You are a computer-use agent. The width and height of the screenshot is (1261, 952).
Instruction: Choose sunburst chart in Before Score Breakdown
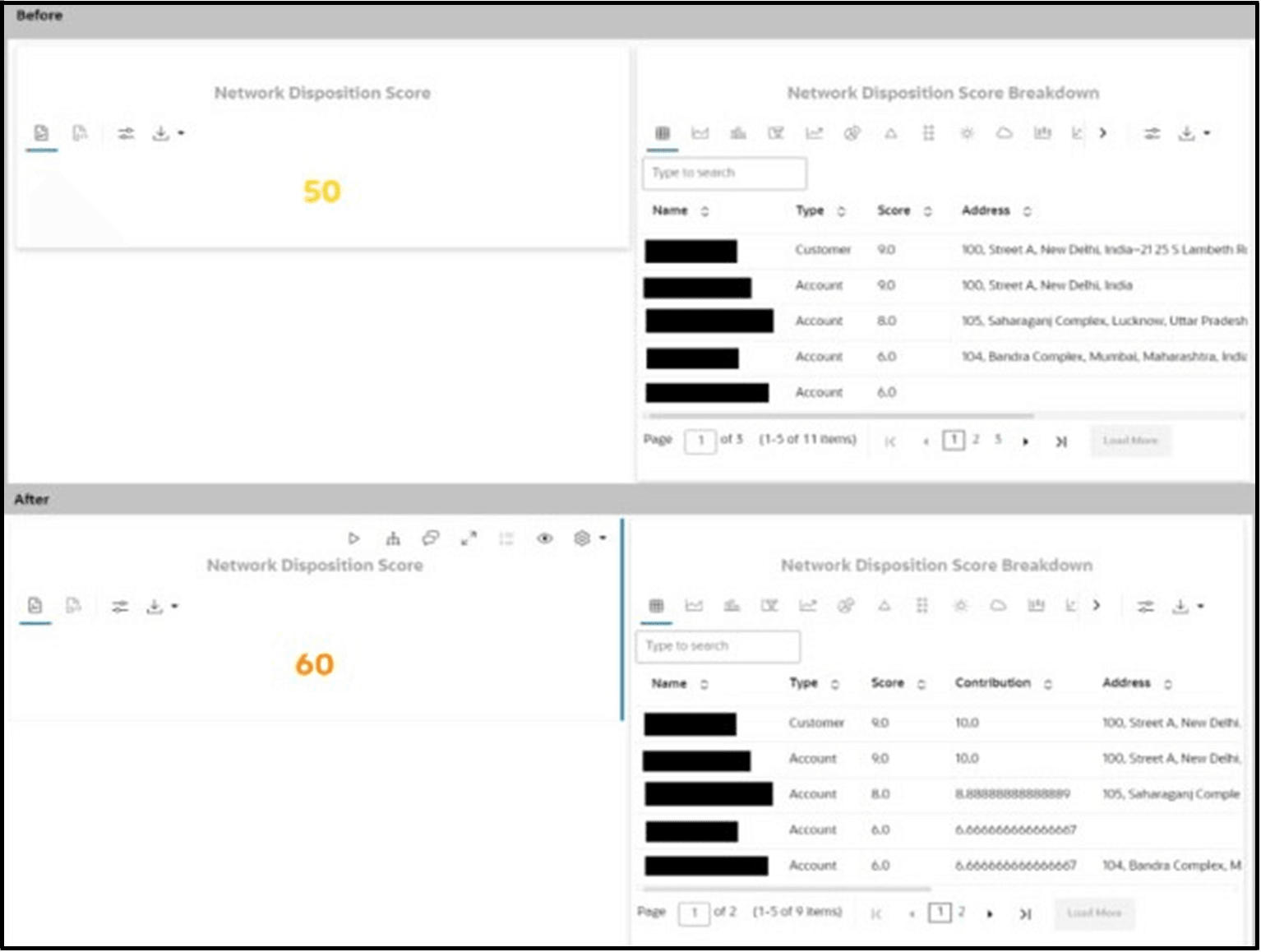[967, 133]
